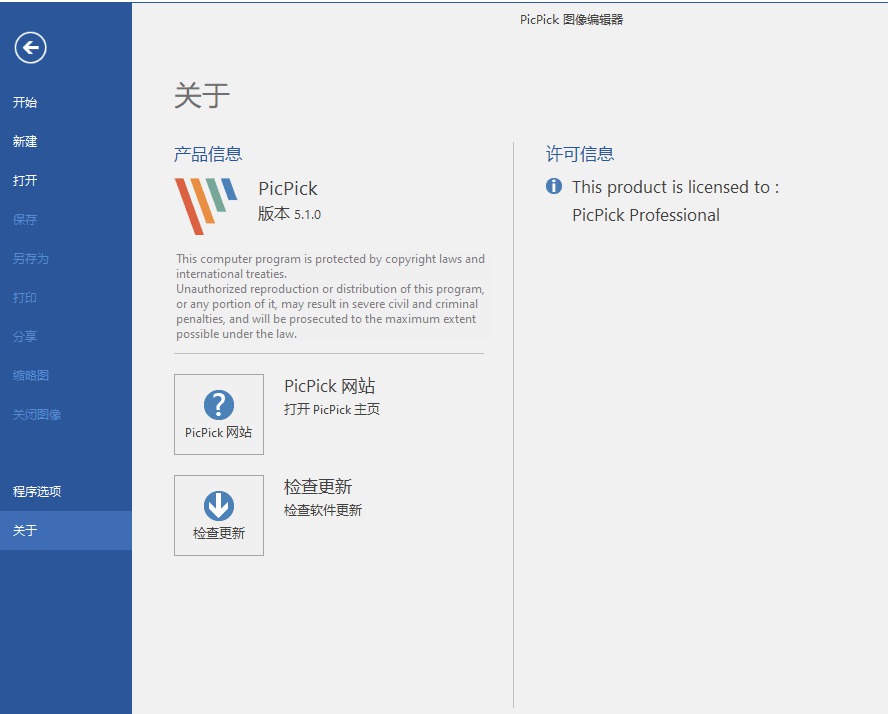Click the large 关于 page title

202,95
